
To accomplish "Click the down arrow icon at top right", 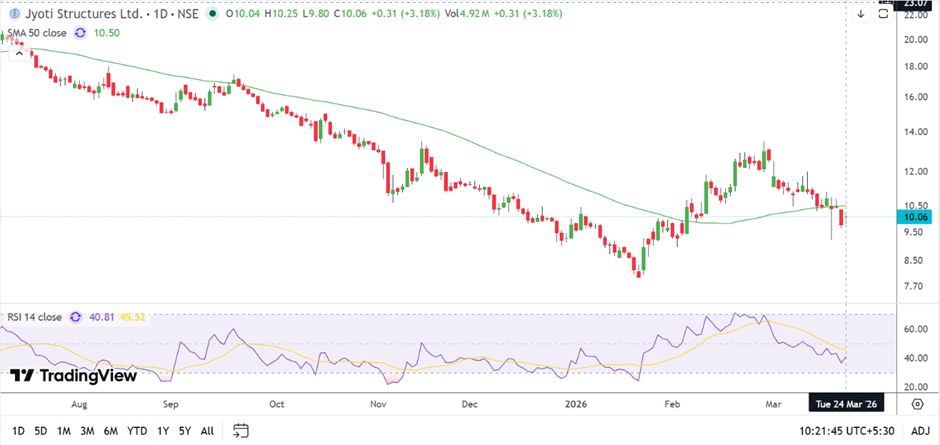I will pos(860,14).
